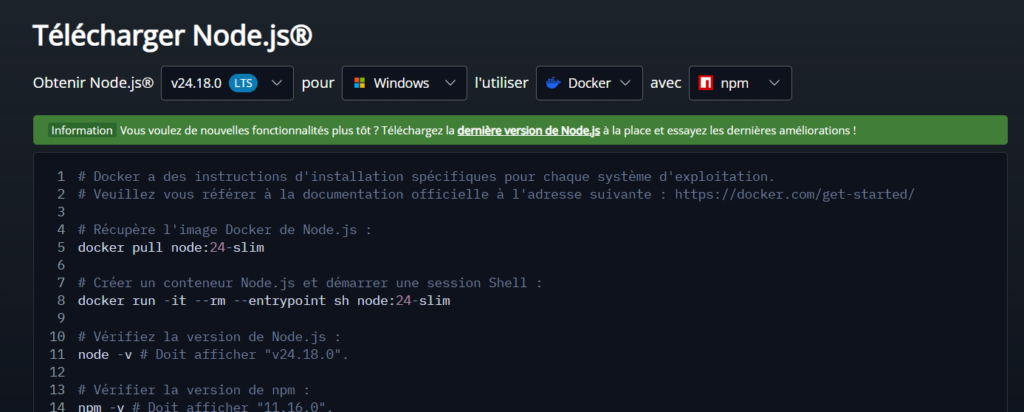This screenshot has height=412, width=1024.
Task: Click the 'Obtenir Node.js®' label
Action: [x=93, y=83]
